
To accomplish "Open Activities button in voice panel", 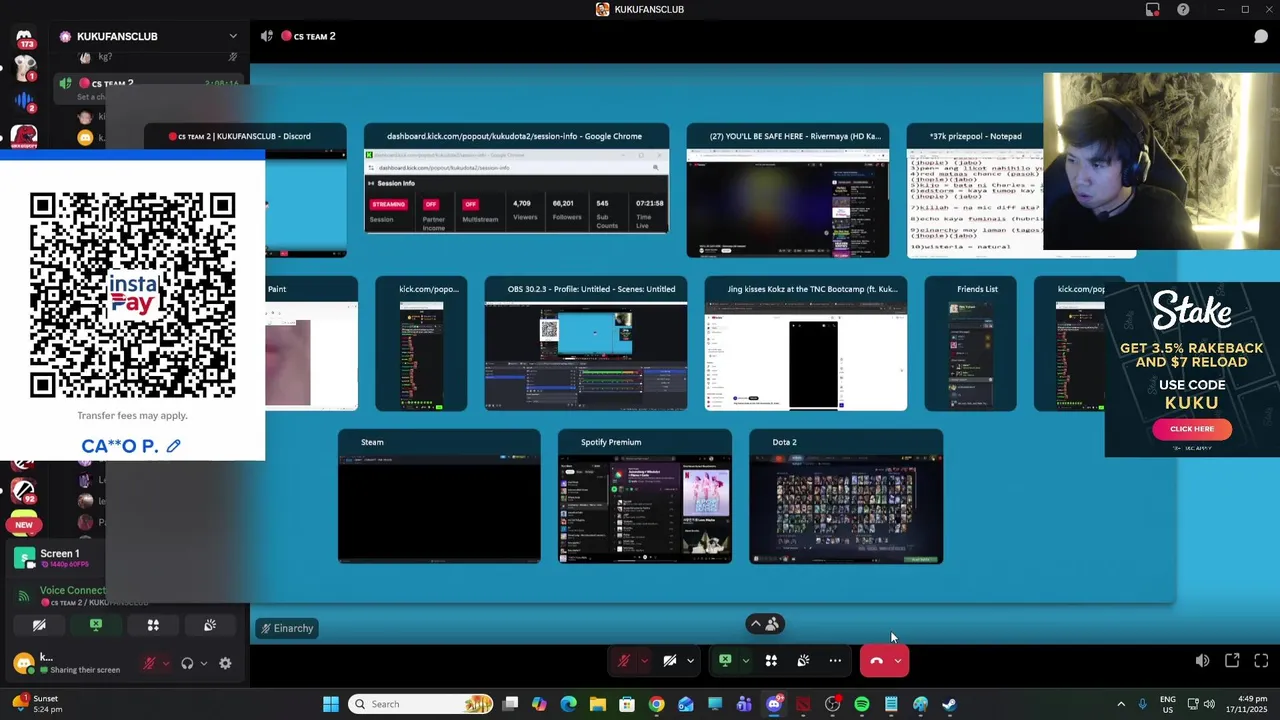I will [x=153, y=625].
